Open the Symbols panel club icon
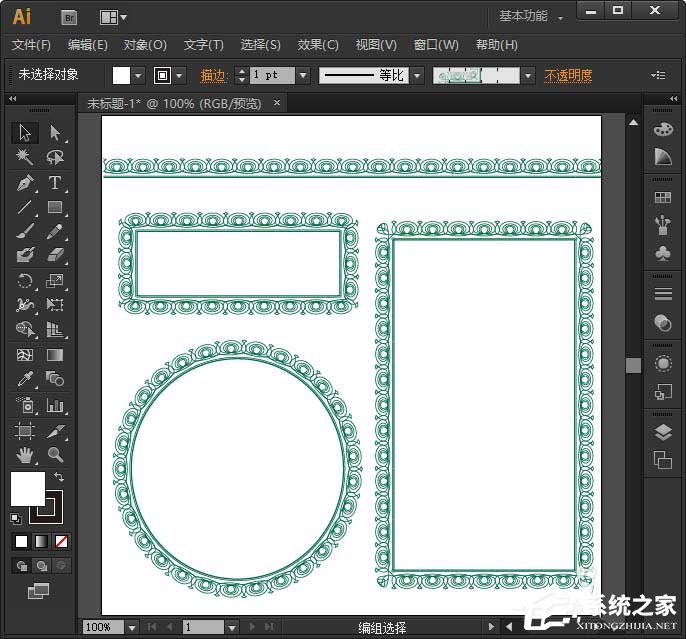The image size is (686, 639). (662, 255)
